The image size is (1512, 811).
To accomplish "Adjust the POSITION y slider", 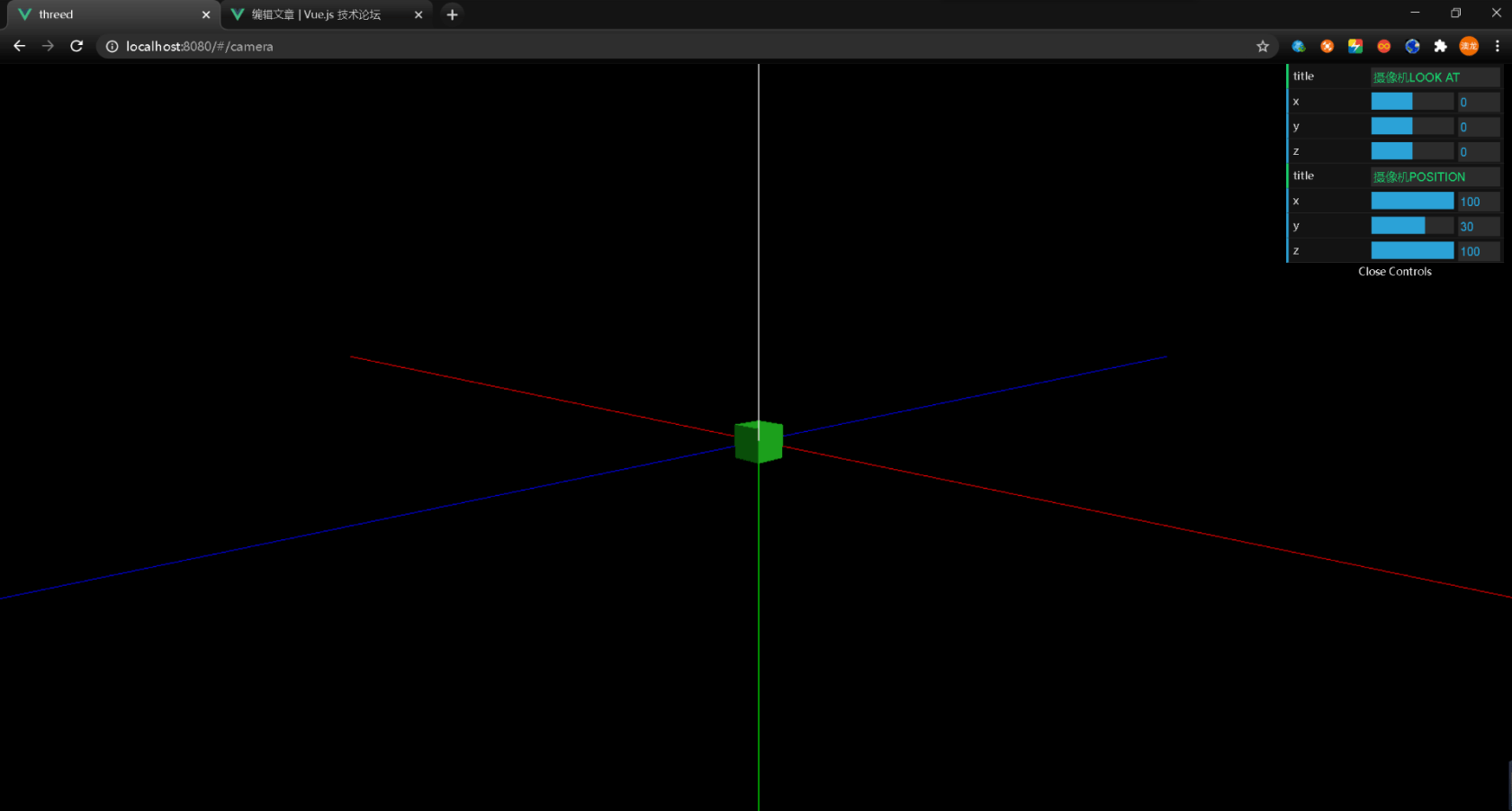I will click(1412, 226).
